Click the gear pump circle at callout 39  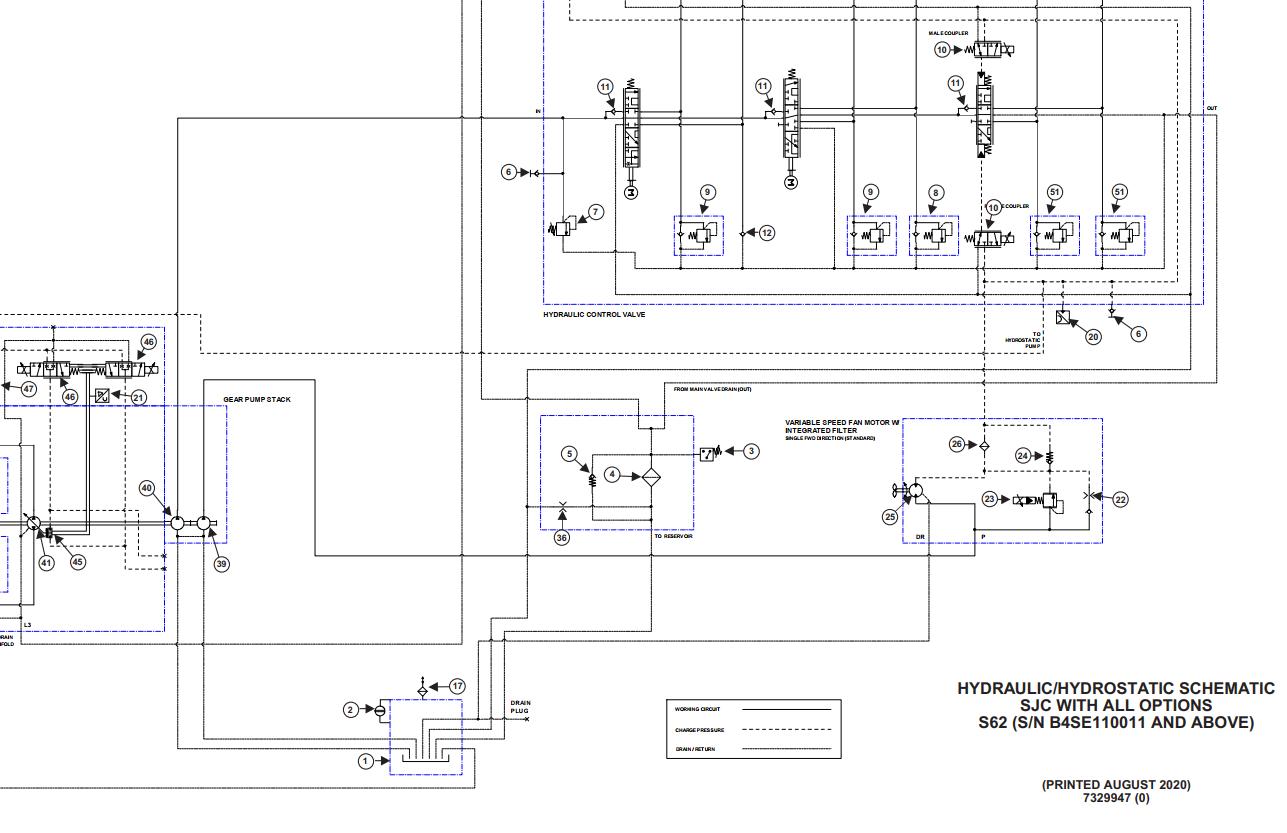(x=202, y=522)
